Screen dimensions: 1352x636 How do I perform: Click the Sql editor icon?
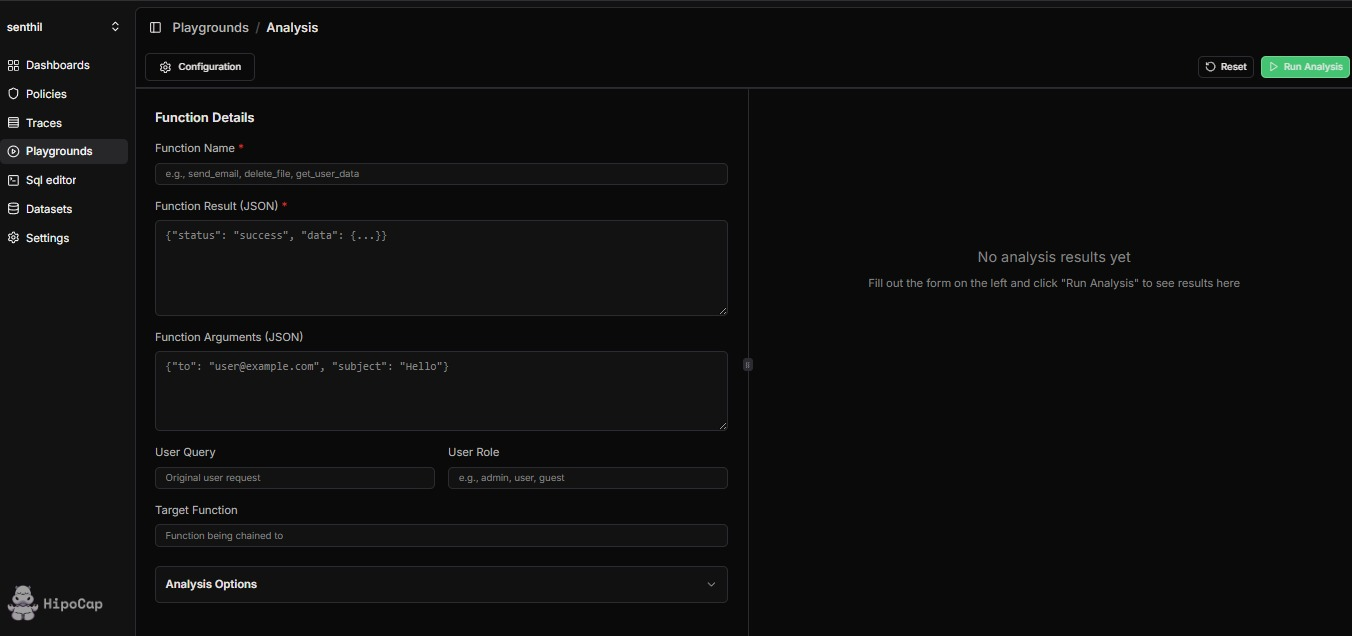click(13, 180)
